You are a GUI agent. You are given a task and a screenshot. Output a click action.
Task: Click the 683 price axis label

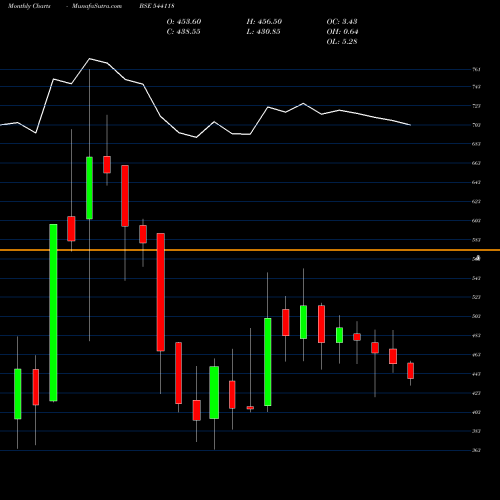pos(476,144)
